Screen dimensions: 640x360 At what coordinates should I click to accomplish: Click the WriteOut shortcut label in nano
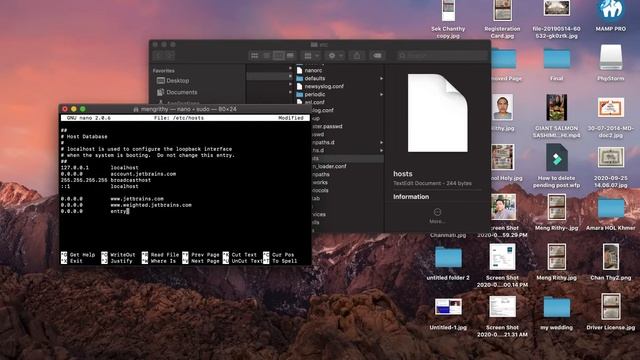122,255
